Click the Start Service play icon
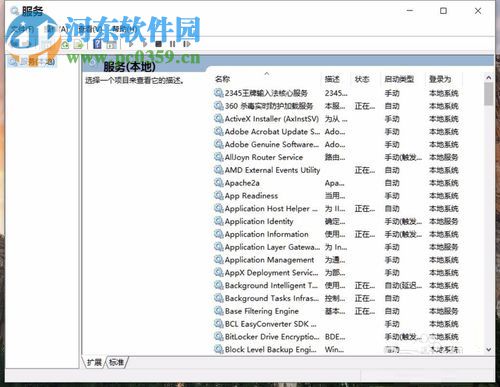The image size is (500, 387). [x=131, y=44]
